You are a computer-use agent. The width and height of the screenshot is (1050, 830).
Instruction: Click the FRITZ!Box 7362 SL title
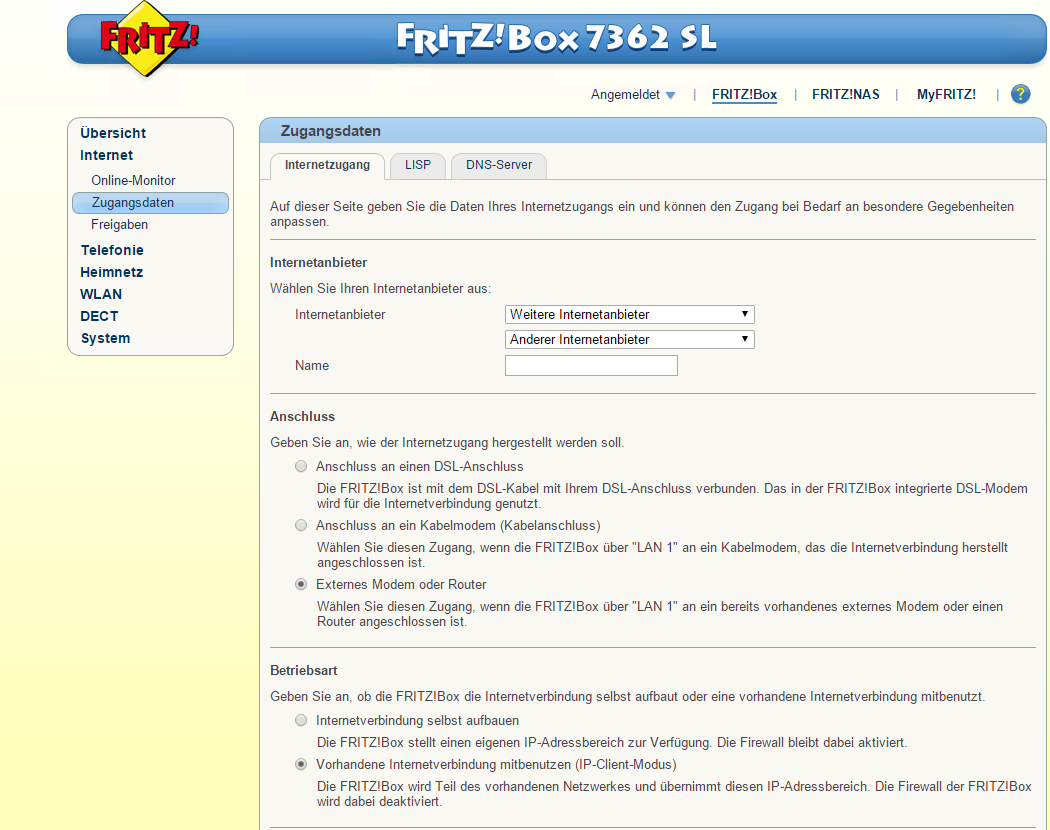557,38
